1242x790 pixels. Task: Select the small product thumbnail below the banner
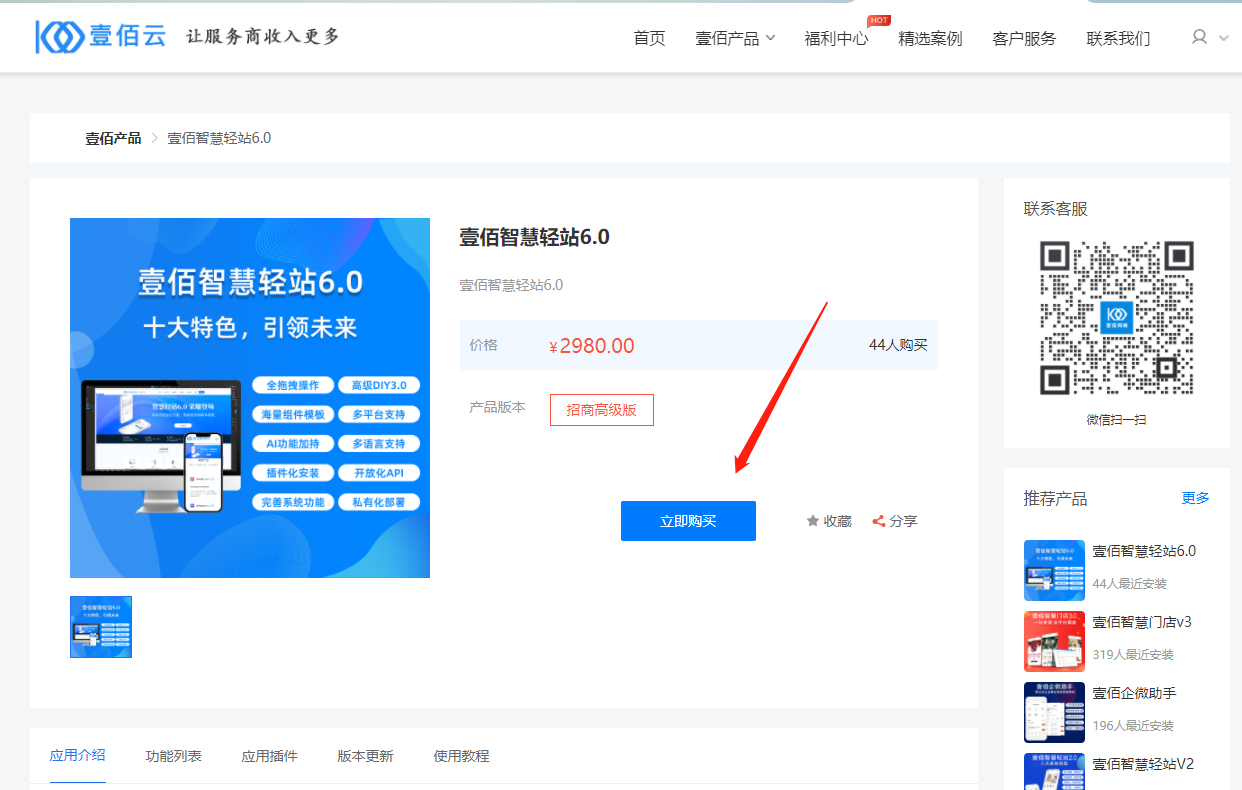point(101,627)
